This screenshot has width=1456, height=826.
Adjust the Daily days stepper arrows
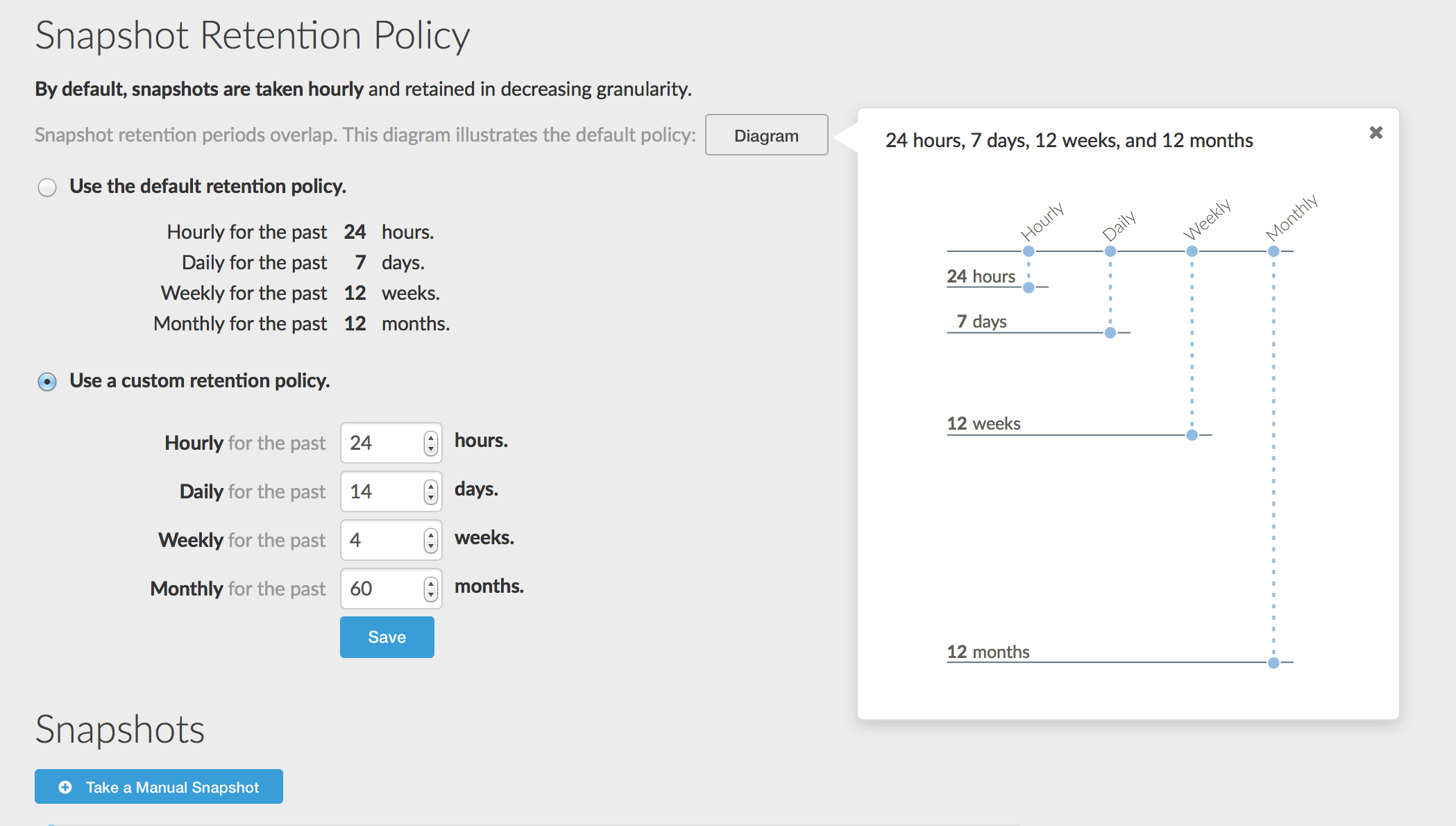tap(431, 491)
